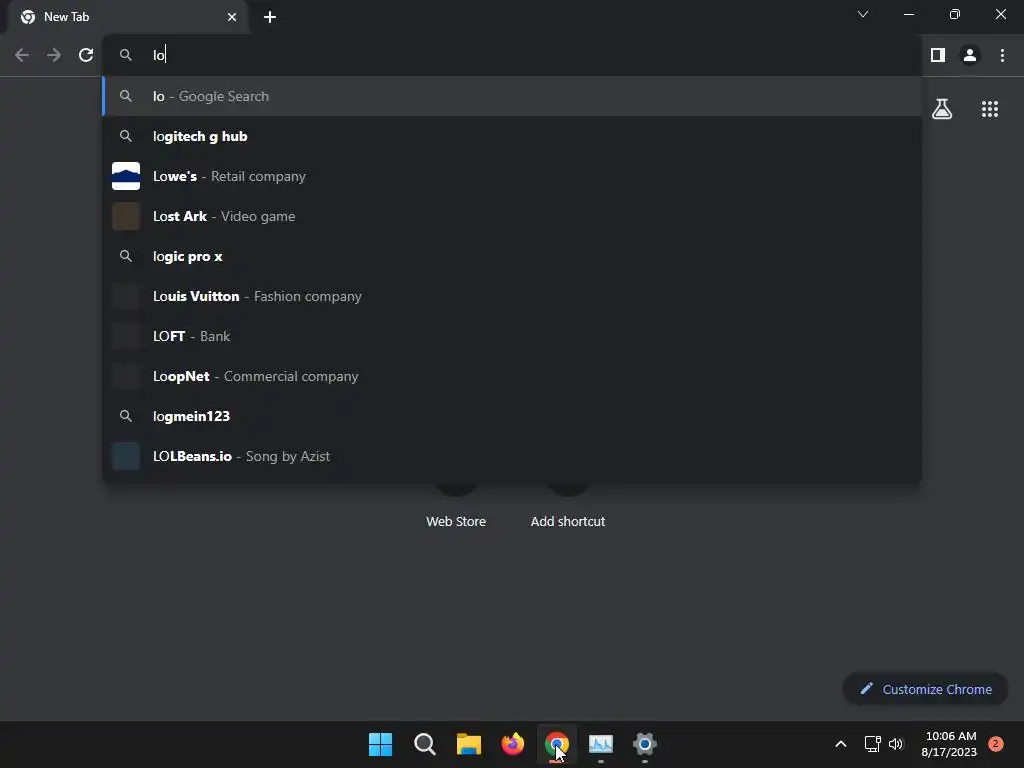1024x768 pixels.
Task: Choose the LOFT Bank suggestion
Action: (512, 336)
